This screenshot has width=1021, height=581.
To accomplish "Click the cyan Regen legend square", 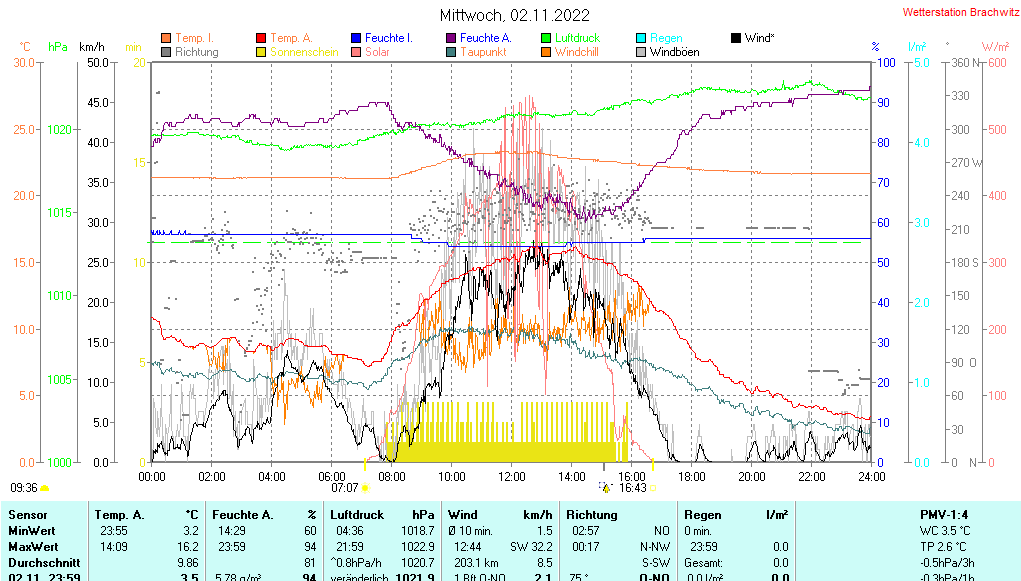I will point(641,38).
